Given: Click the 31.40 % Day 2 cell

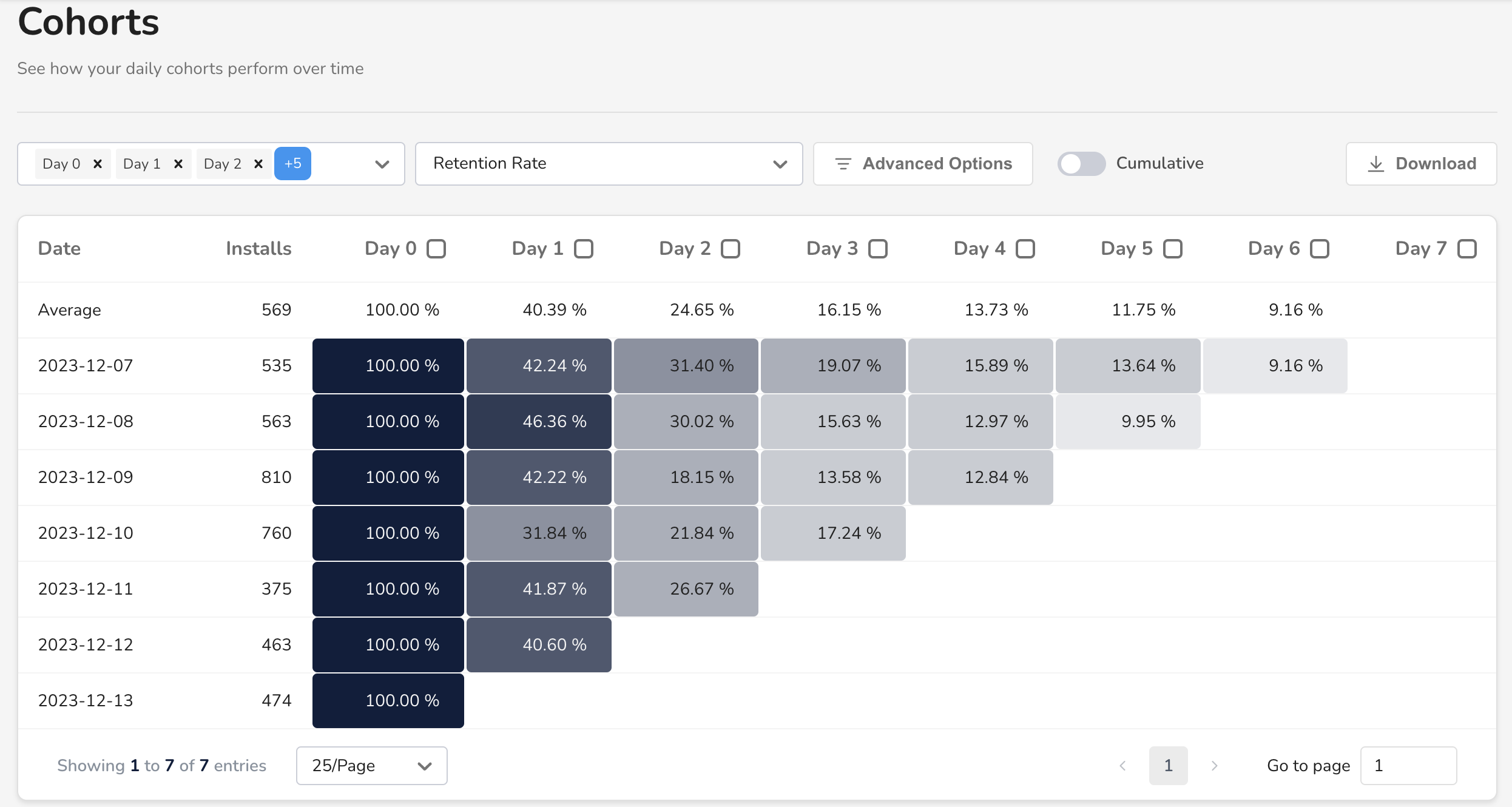Looking at the screenshot, I should tap(686, 366).
